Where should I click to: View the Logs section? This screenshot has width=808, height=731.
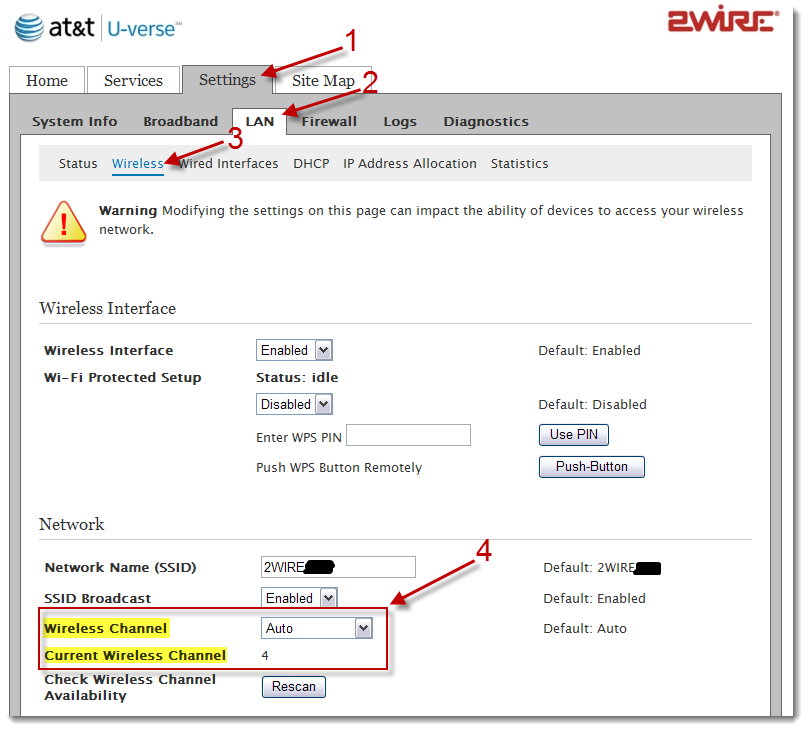pos(400,122)
